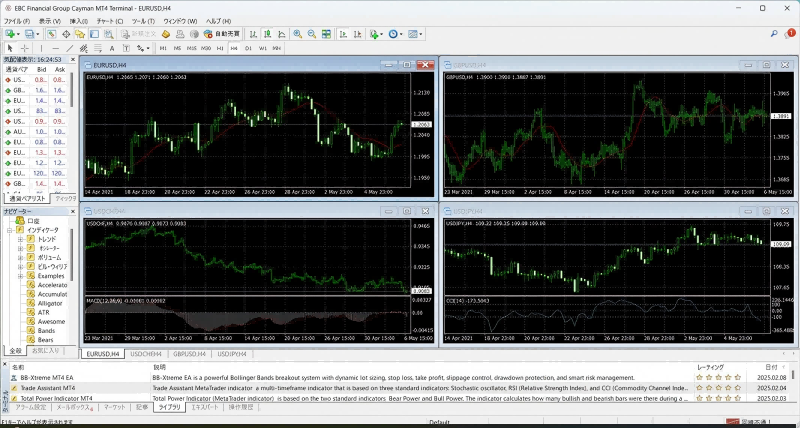This screenshot has width=800, height=428.
Task: Expand the トレンド tree node
Action: [20, 239]
